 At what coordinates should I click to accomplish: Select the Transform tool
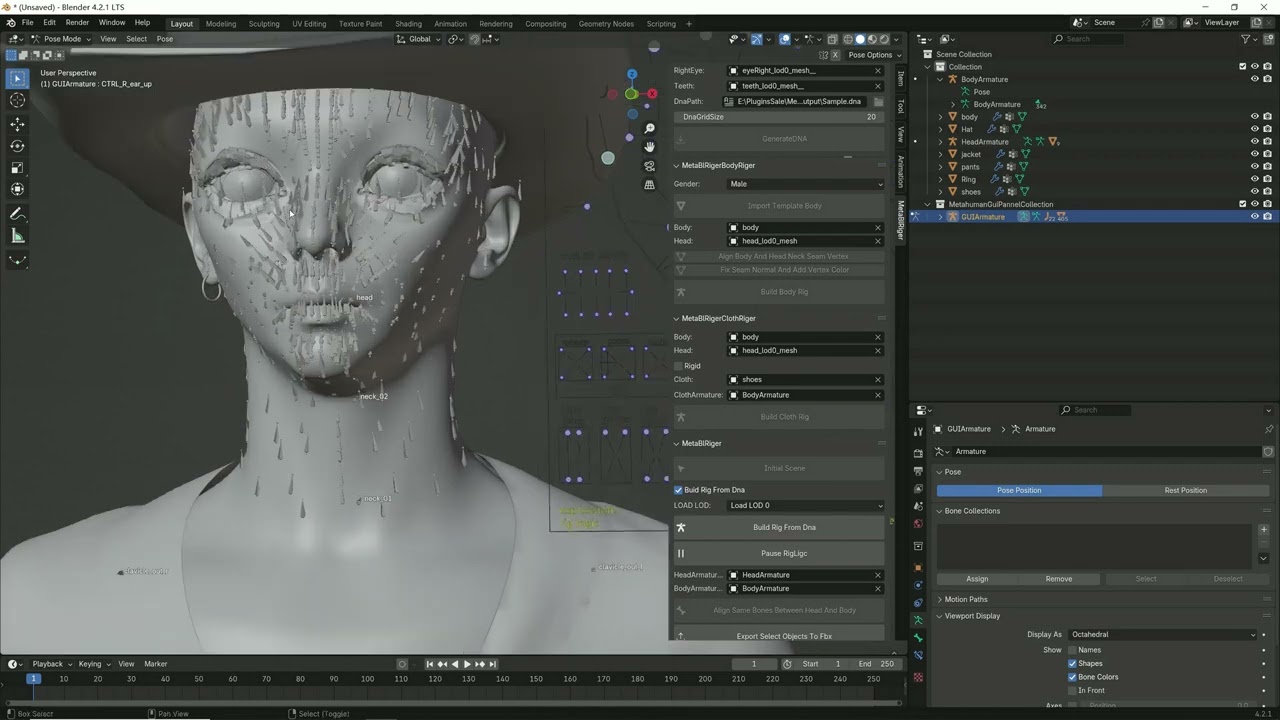click(17, 190)
